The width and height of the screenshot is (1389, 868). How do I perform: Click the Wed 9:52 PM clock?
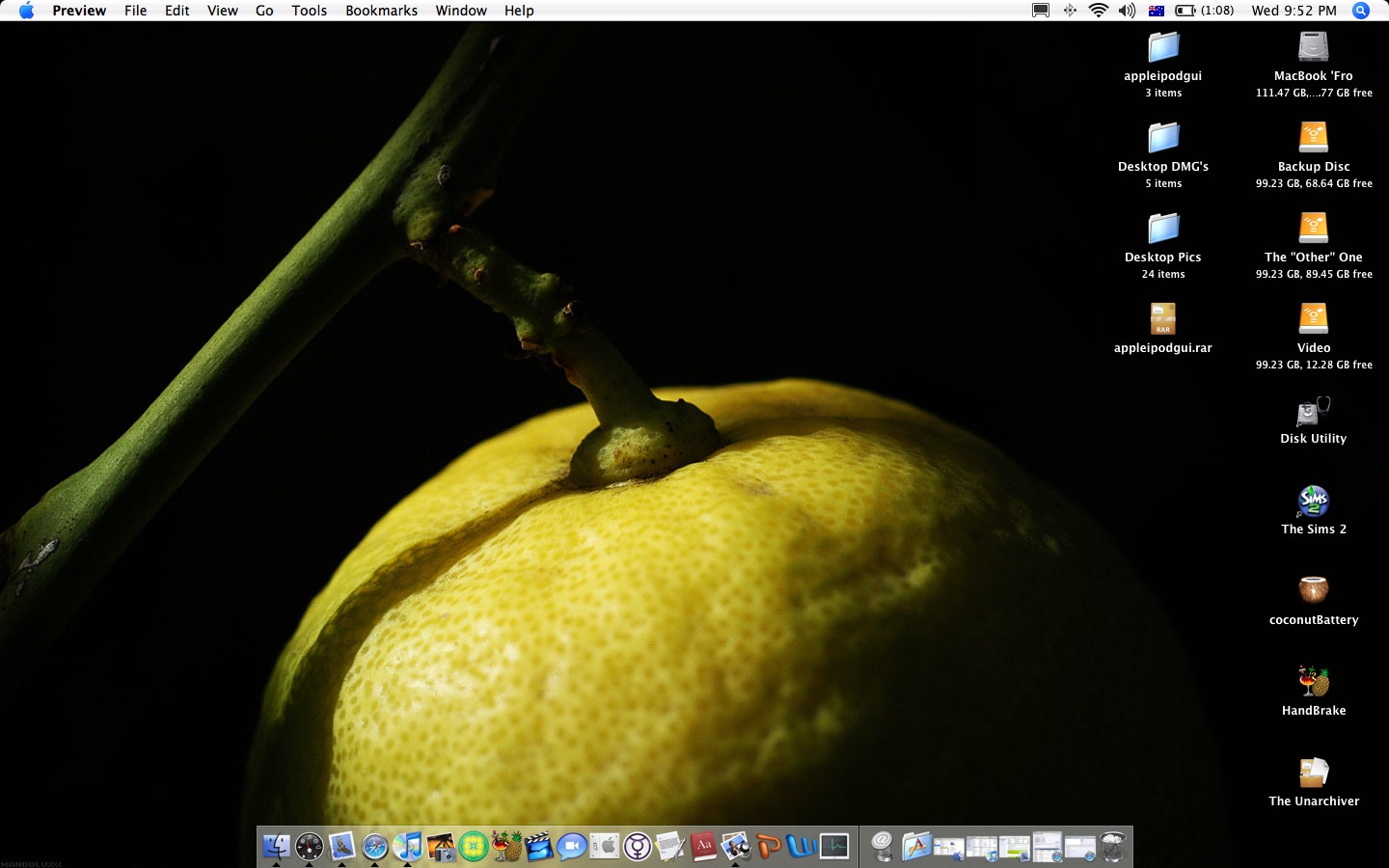(1294, 11)
